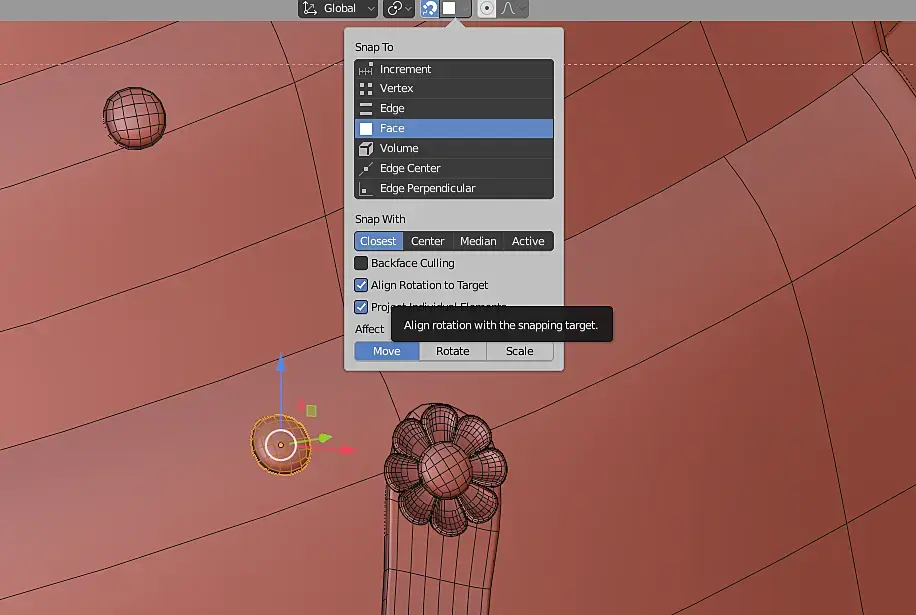The image size is (916, 615).
Task: Enable the Backface Culling checkbox
Action: tap(361, 263)
